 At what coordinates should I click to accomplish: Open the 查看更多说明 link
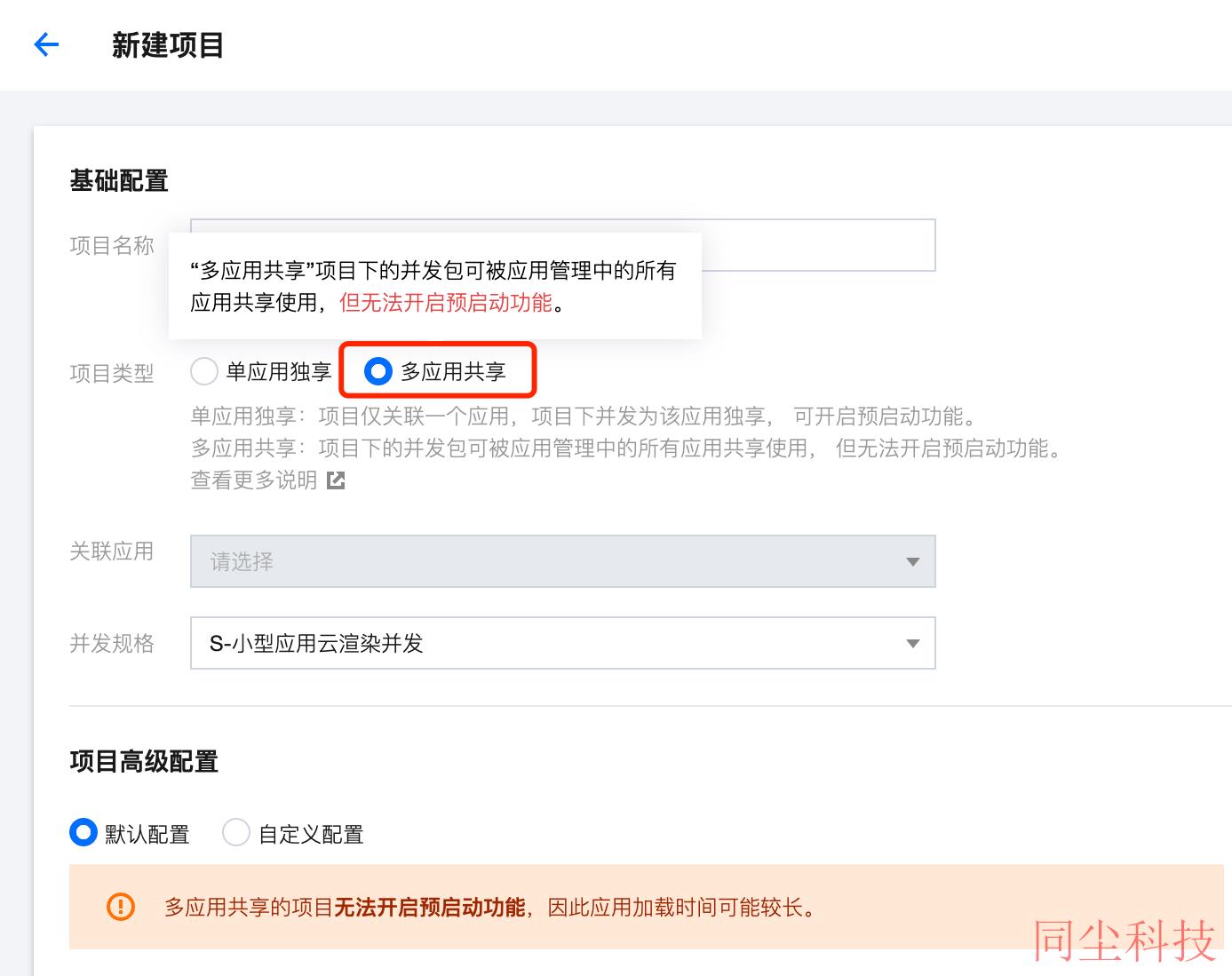click(254, 480)
